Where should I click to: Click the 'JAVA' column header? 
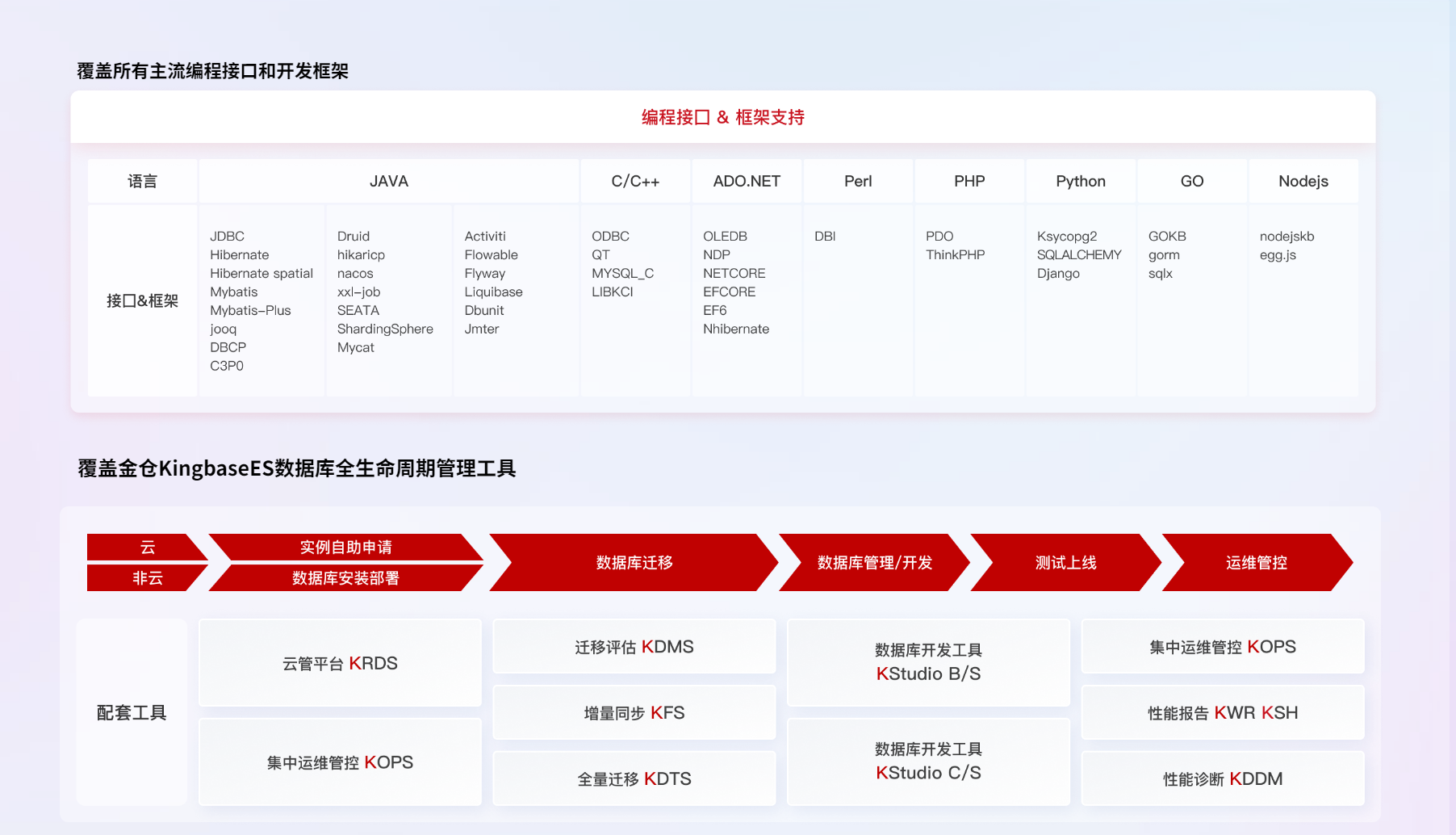click(389, 181)
